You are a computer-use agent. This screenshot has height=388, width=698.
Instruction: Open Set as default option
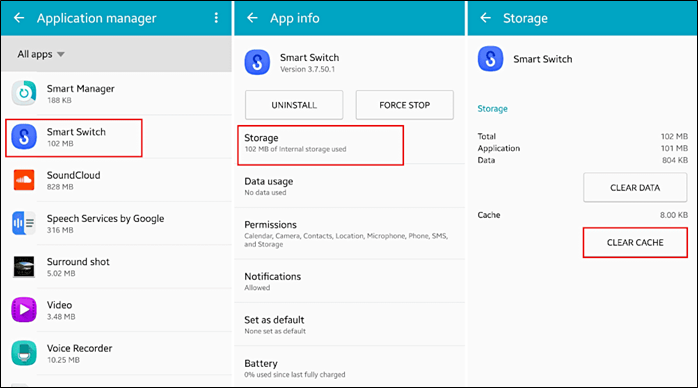pos(349,324)
